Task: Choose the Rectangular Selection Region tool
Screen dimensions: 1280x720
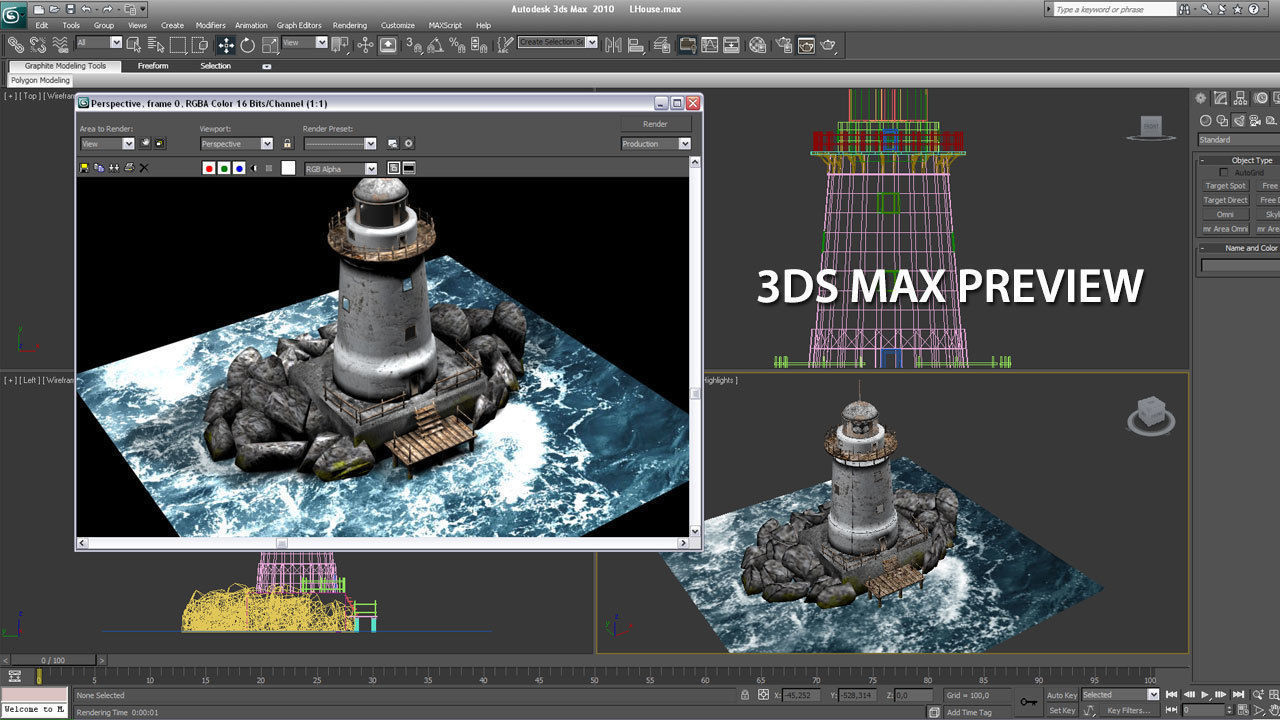Action: 178,44
